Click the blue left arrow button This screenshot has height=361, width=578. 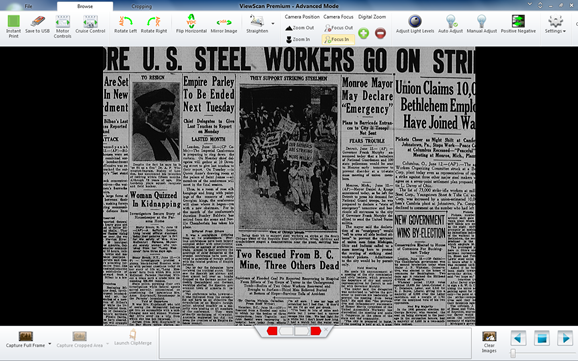(x=518, y=338)
